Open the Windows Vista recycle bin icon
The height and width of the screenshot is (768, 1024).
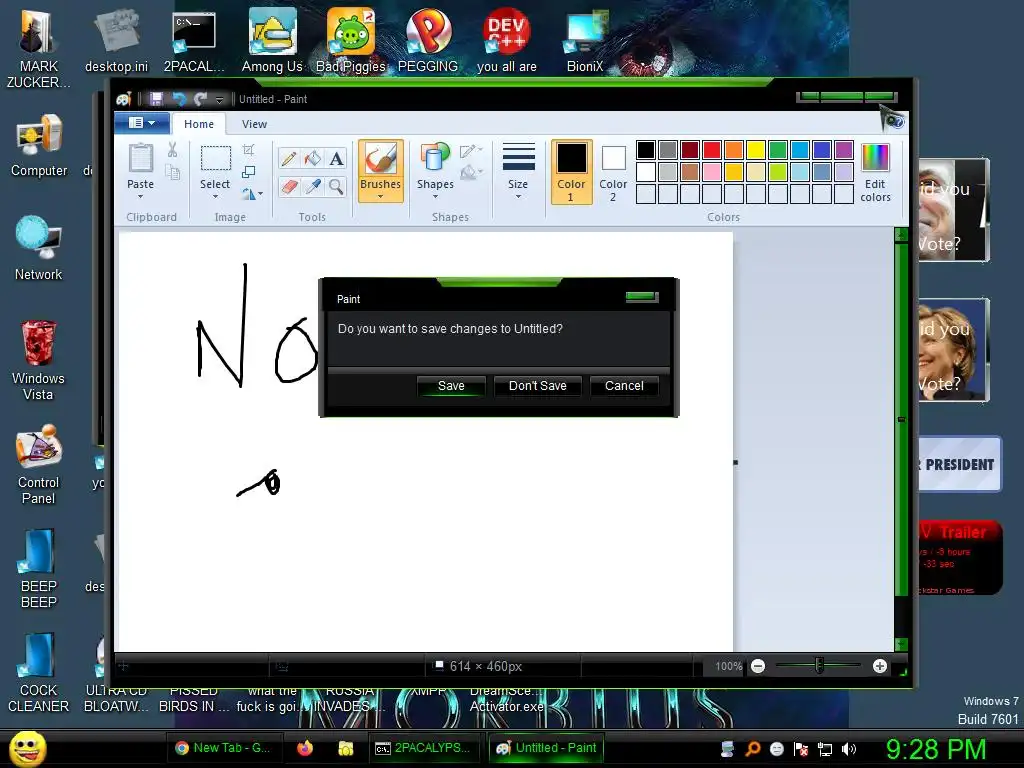tap(39, 359)
